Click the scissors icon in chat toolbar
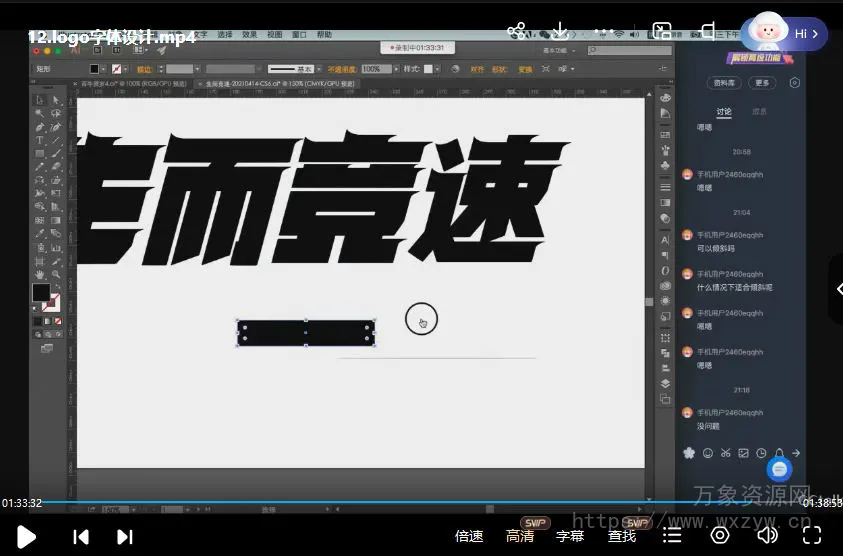Viewport: 843px width, 556px height. 726,453
